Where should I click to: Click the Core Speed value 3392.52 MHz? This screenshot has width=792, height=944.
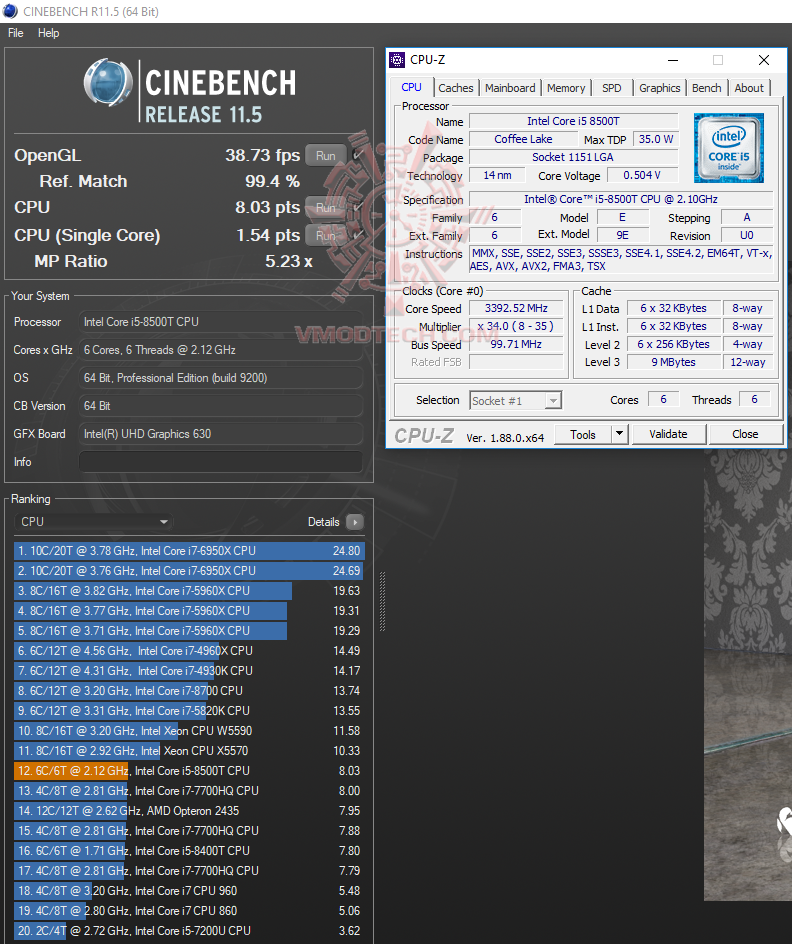516,308
